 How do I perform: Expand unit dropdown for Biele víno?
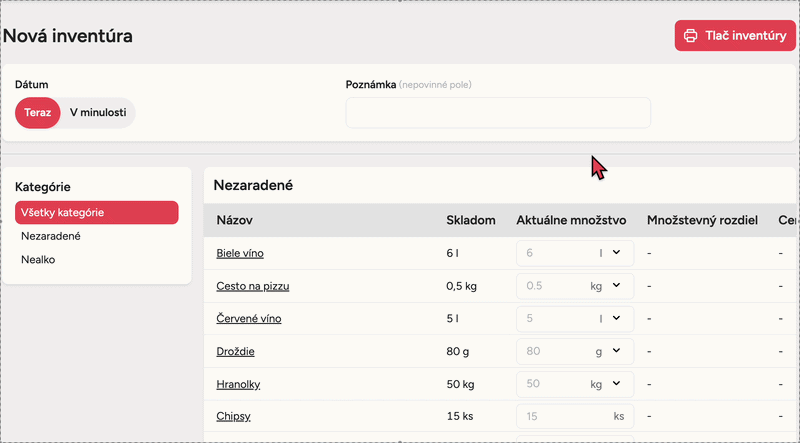point(616,253)
